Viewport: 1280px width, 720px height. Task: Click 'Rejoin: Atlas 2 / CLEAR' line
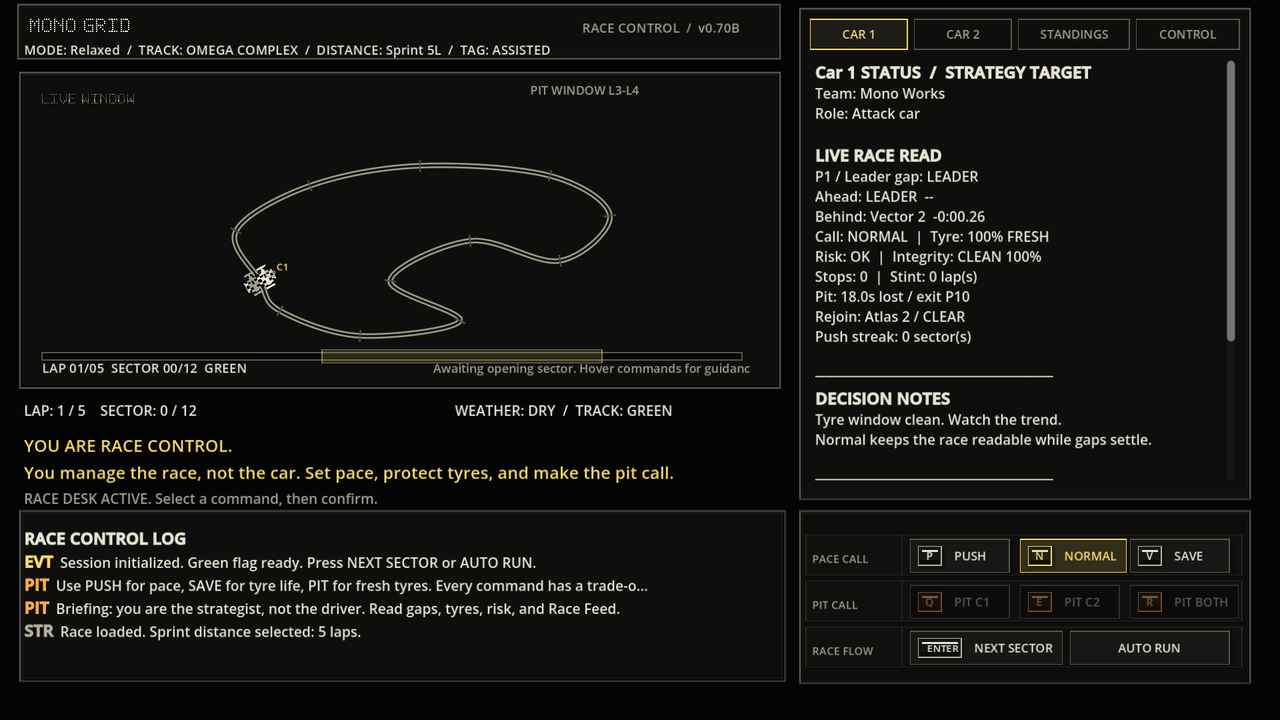tap(890, 317)
